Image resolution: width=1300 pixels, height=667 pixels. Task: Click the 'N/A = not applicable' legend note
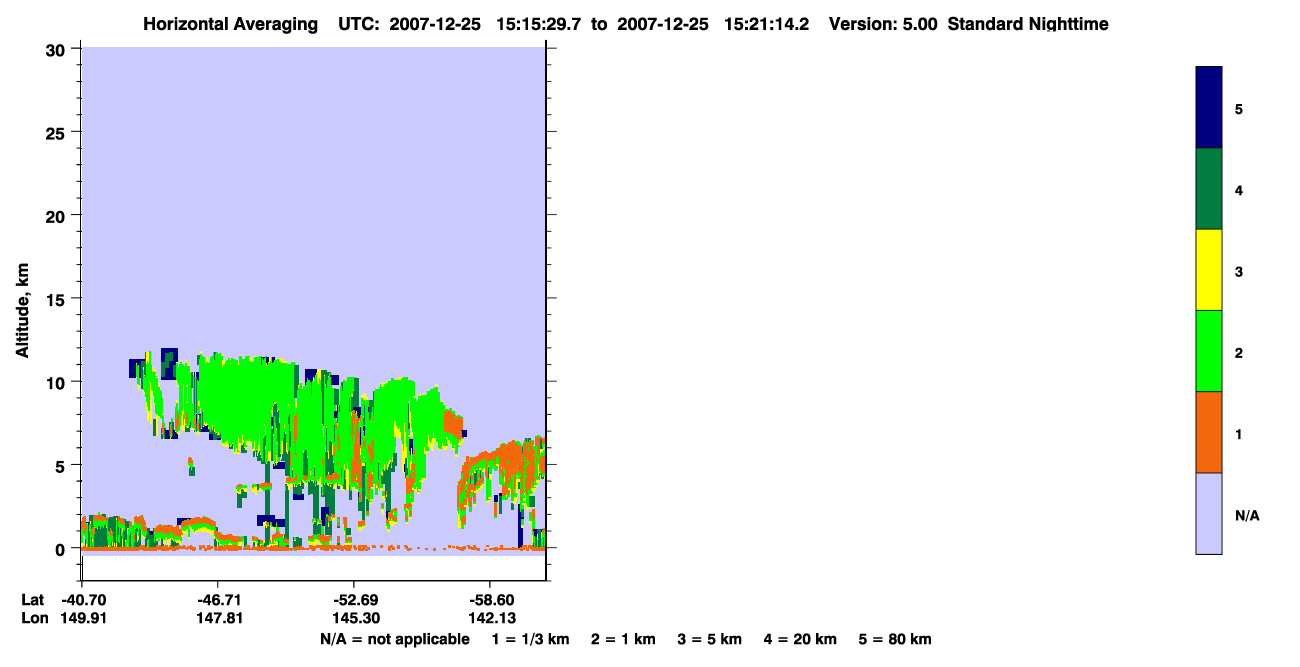(x=394, y=639)
